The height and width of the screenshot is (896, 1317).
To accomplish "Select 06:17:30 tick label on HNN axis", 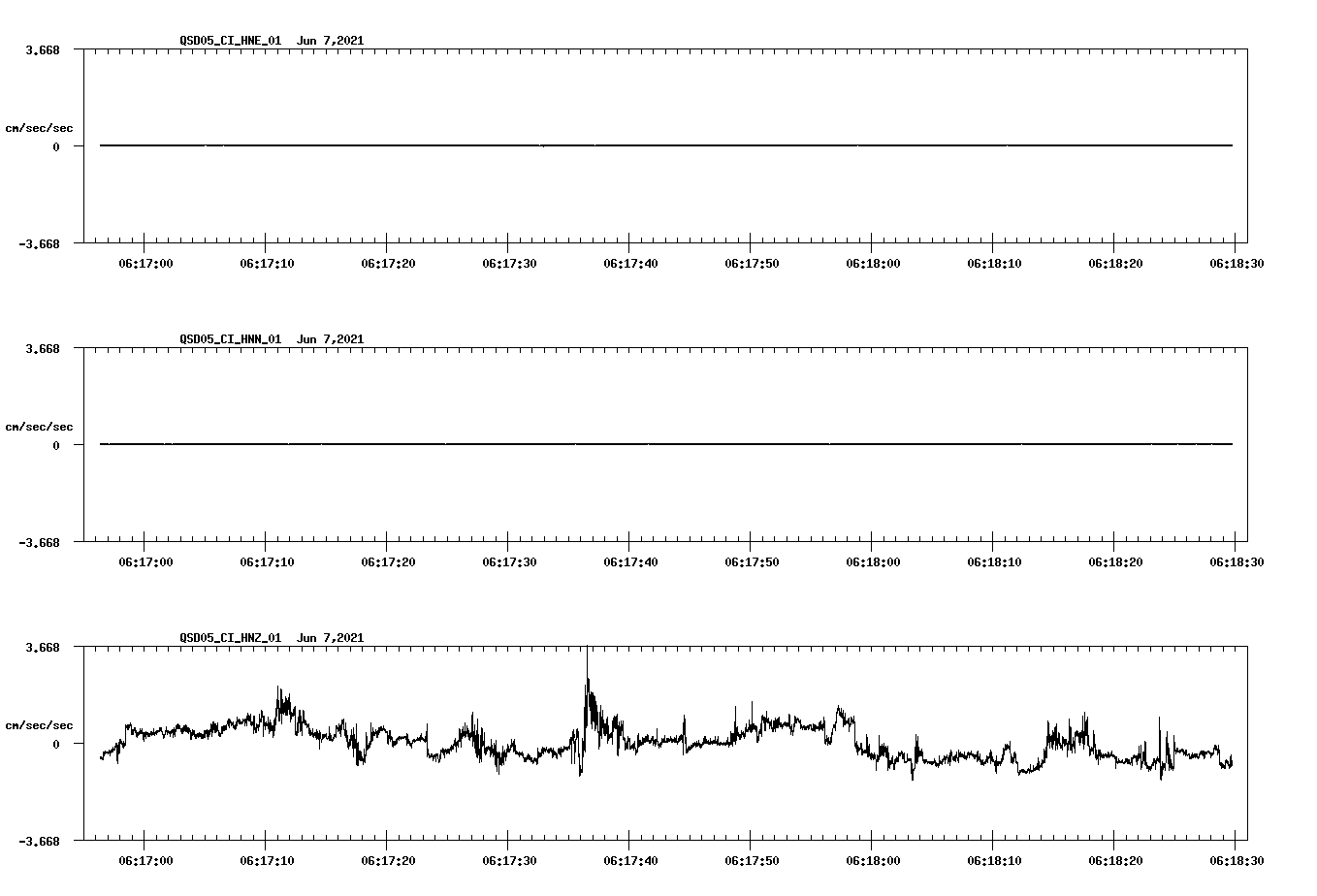I will click(509, 561).
